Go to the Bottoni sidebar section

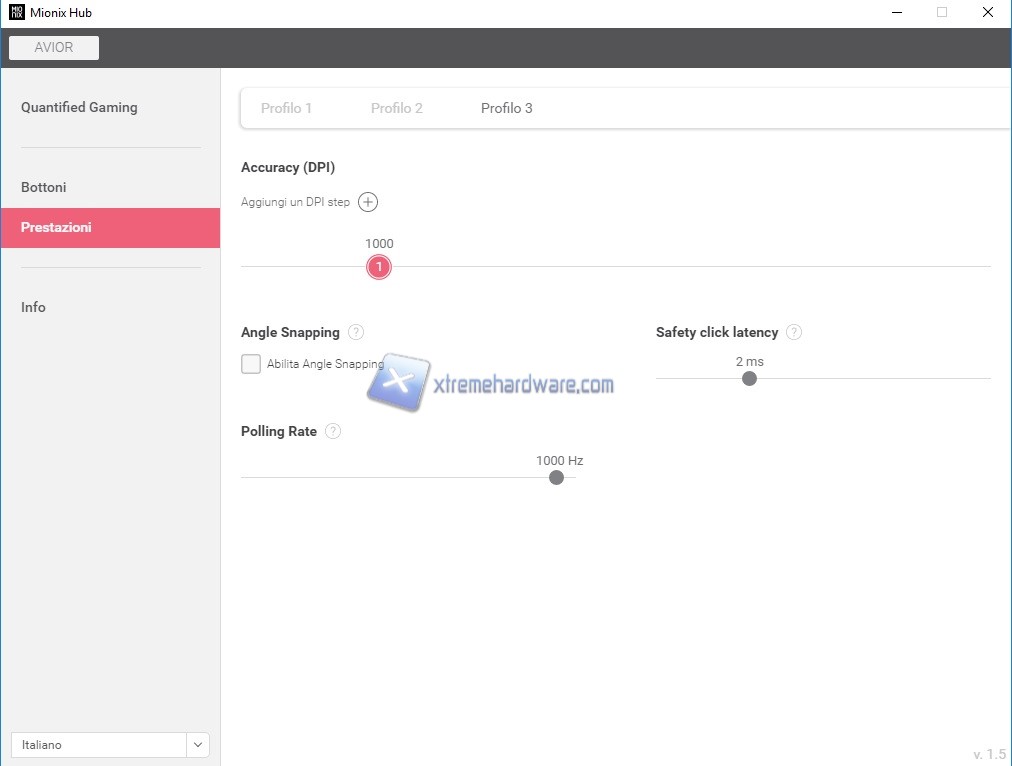click(x=44, y=187)
